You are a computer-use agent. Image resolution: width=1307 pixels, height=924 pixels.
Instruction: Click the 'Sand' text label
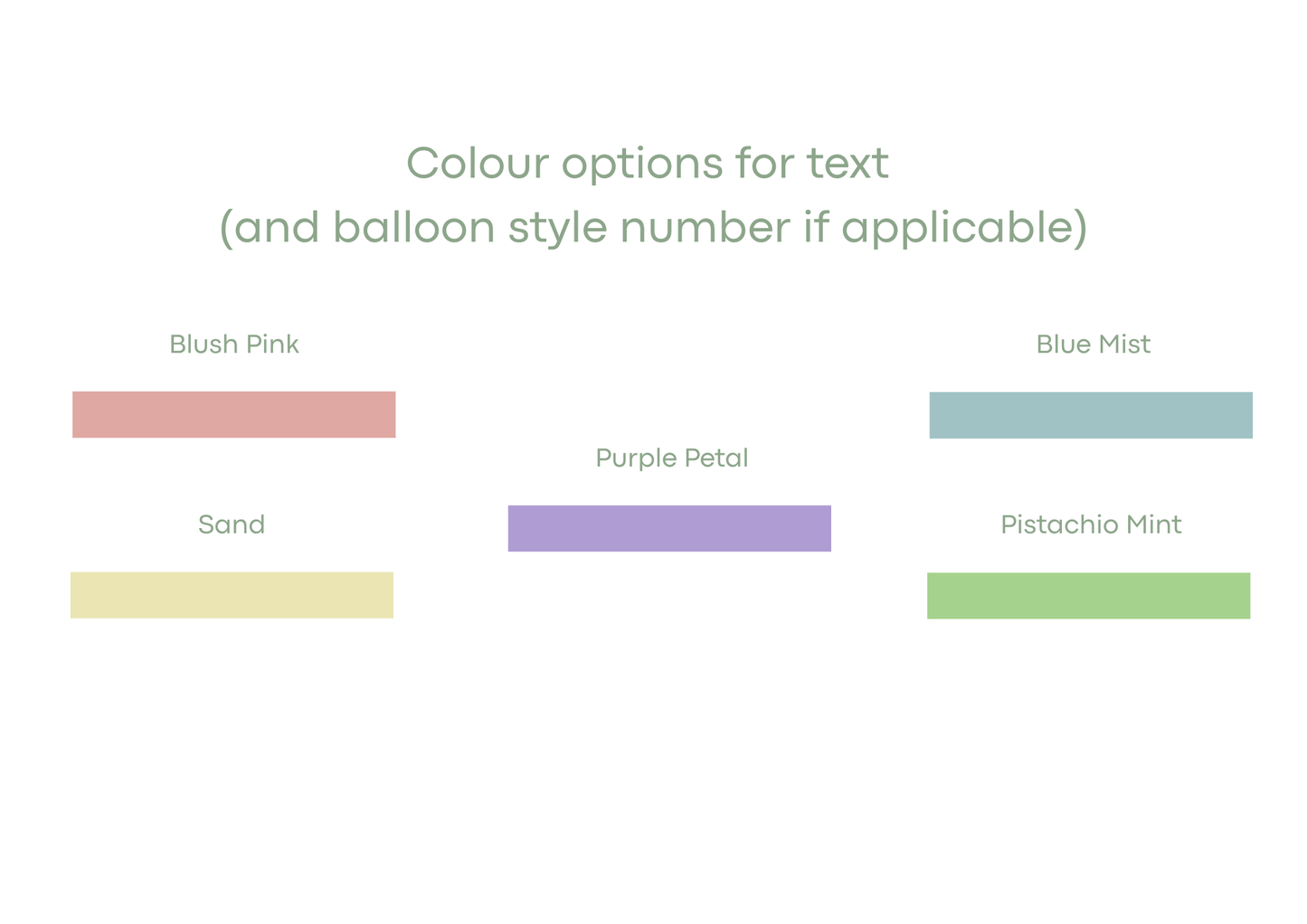232,524
